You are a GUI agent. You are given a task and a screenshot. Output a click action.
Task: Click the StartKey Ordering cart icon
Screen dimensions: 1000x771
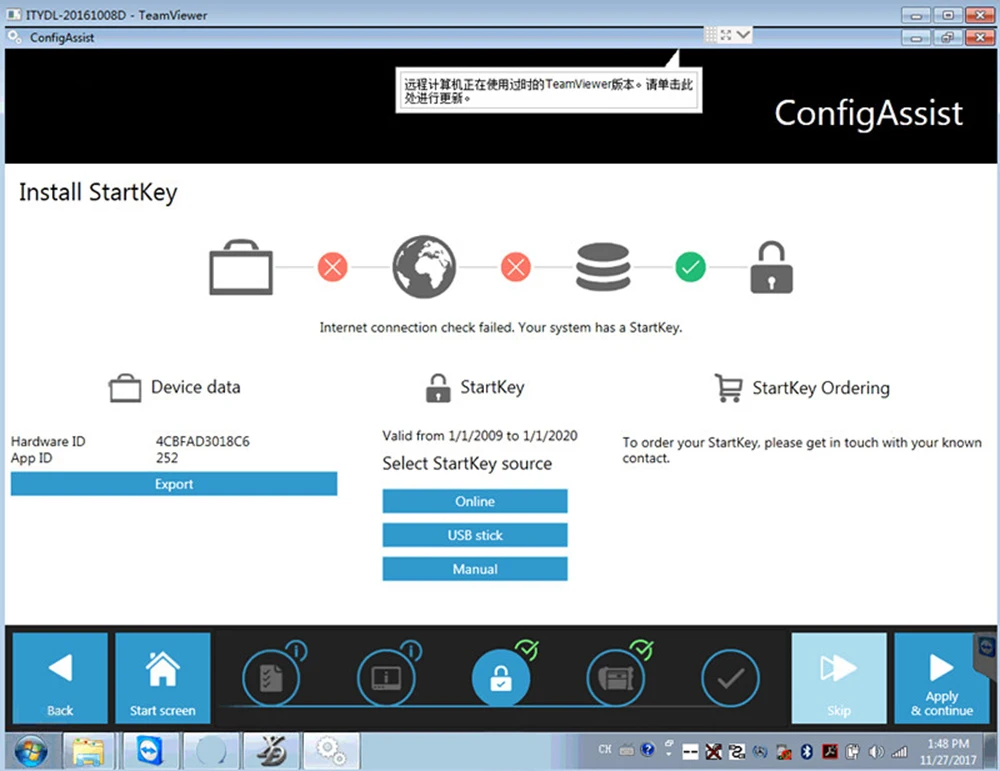[728, 388]
